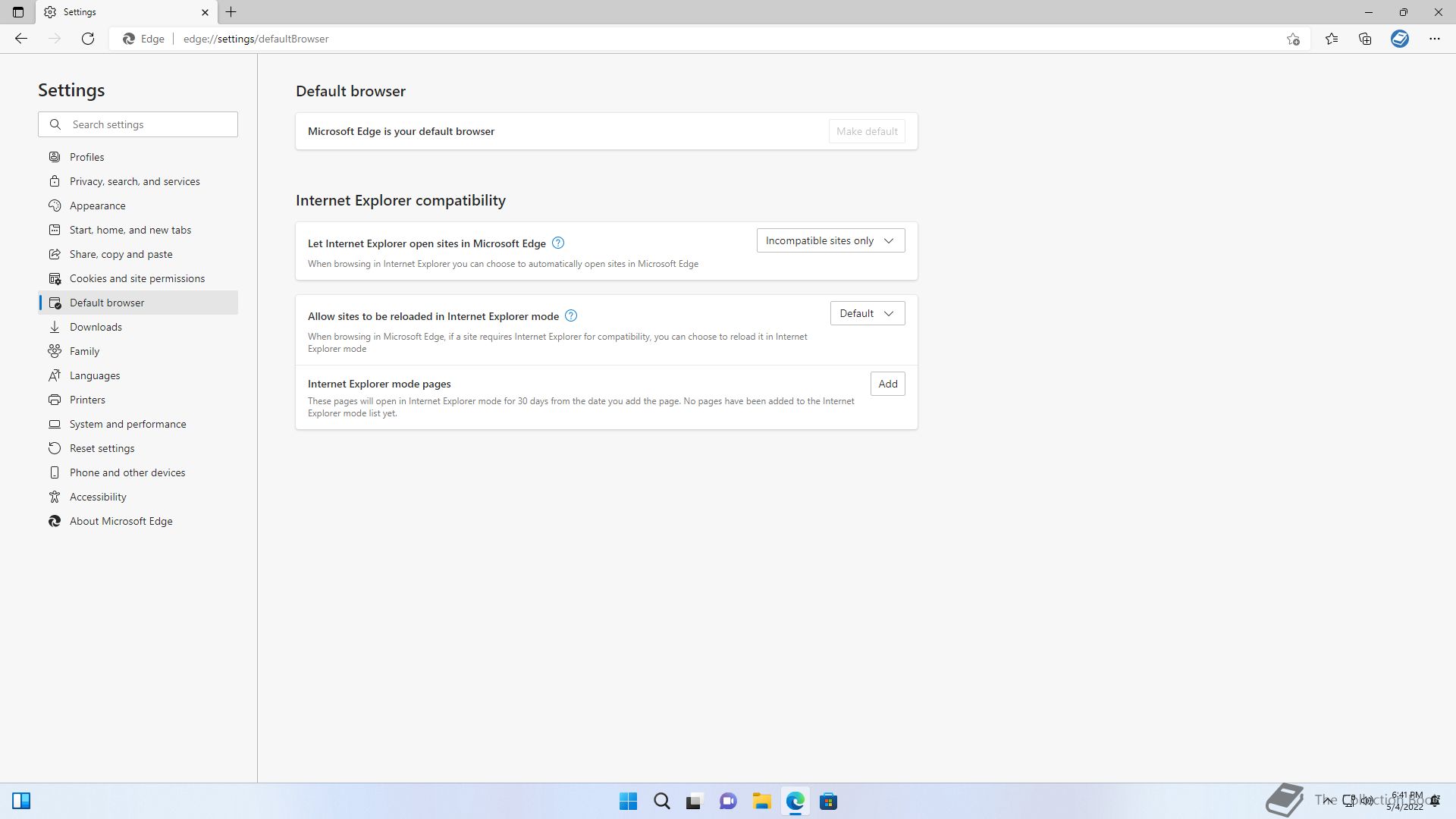1456x819 pixels.
Task: Open Privacy, search, and services
Action: click(x=138, y=181)
